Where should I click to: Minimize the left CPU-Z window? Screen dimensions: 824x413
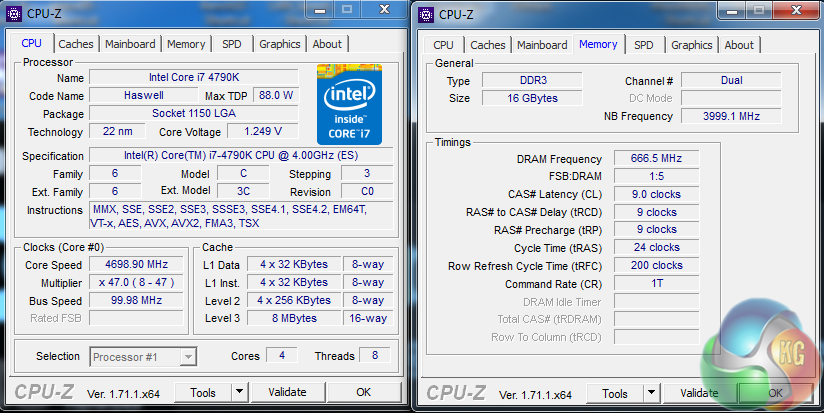321,9
